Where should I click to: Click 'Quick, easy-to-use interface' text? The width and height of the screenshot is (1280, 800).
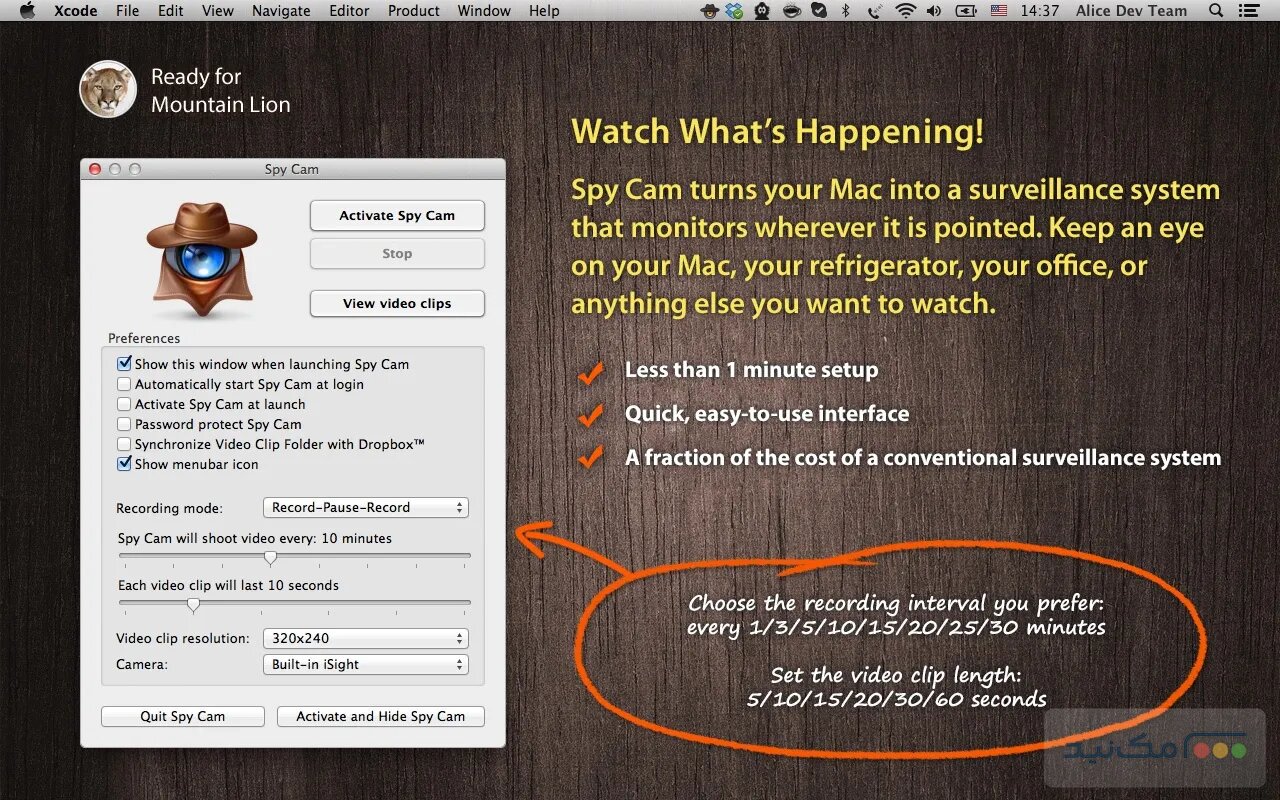click(x=767, y=414)
